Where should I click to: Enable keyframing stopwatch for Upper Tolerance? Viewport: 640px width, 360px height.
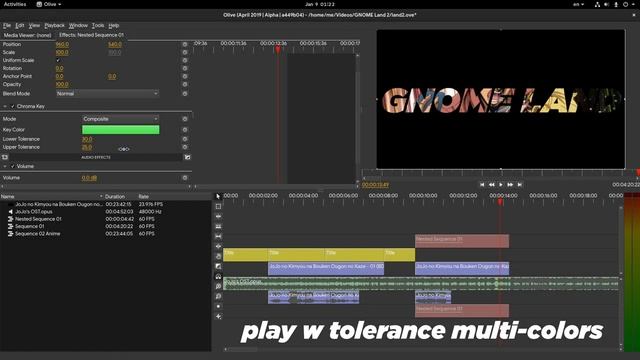[185, 147]
